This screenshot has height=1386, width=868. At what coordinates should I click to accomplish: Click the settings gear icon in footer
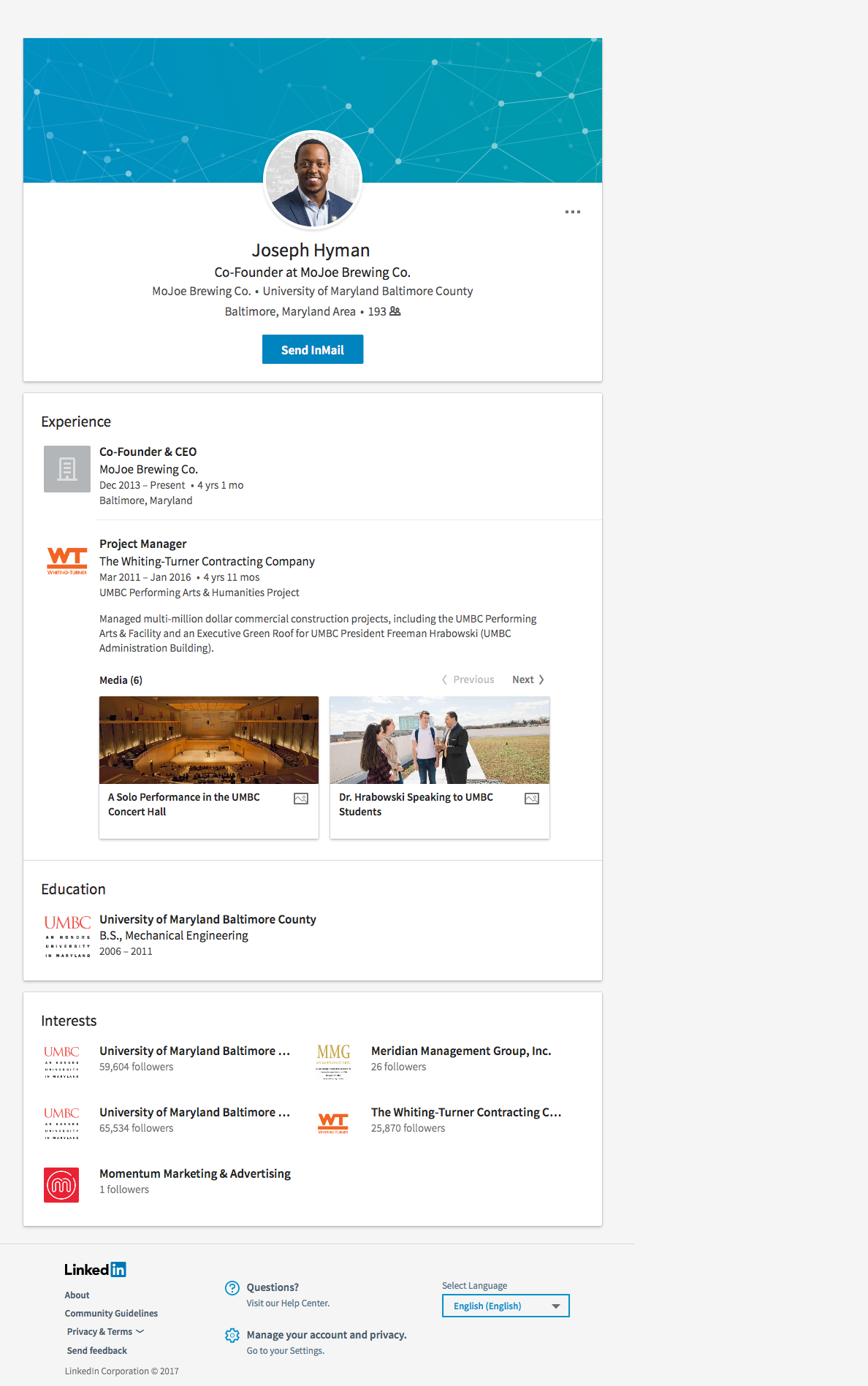[232, 1336]
